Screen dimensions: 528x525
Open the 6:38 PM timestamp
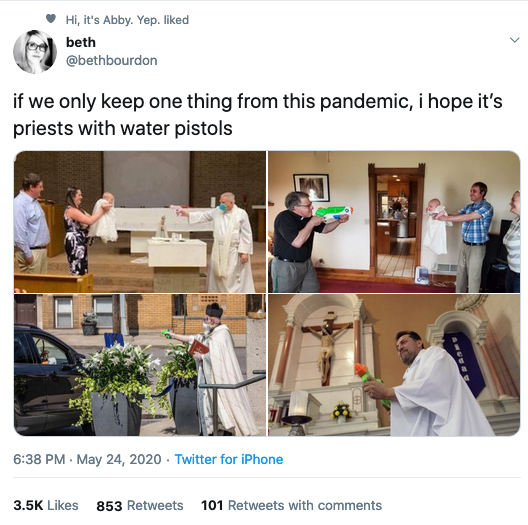pos(39,459)
